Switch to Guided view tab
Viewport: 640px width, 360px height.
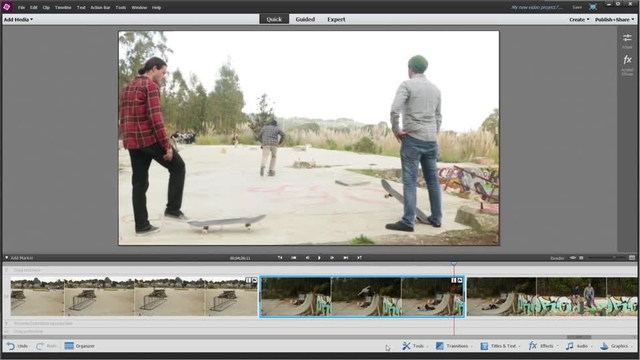[x=305, y=19]
